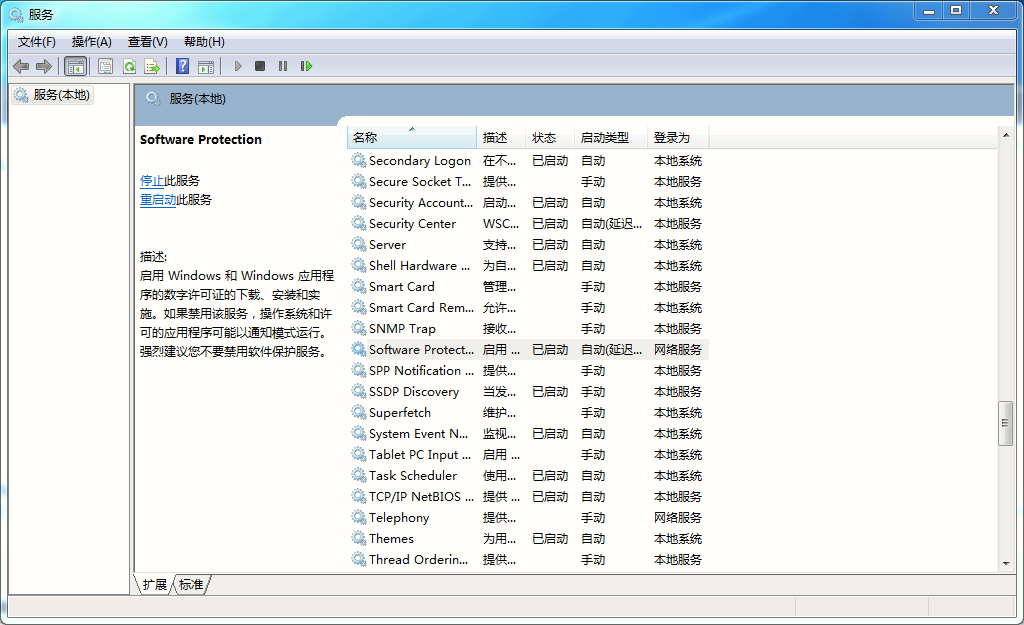Toggle the Show/Hide Action Pane button
The width and height of the screenshot is (1024, 625).
(206, 66)
